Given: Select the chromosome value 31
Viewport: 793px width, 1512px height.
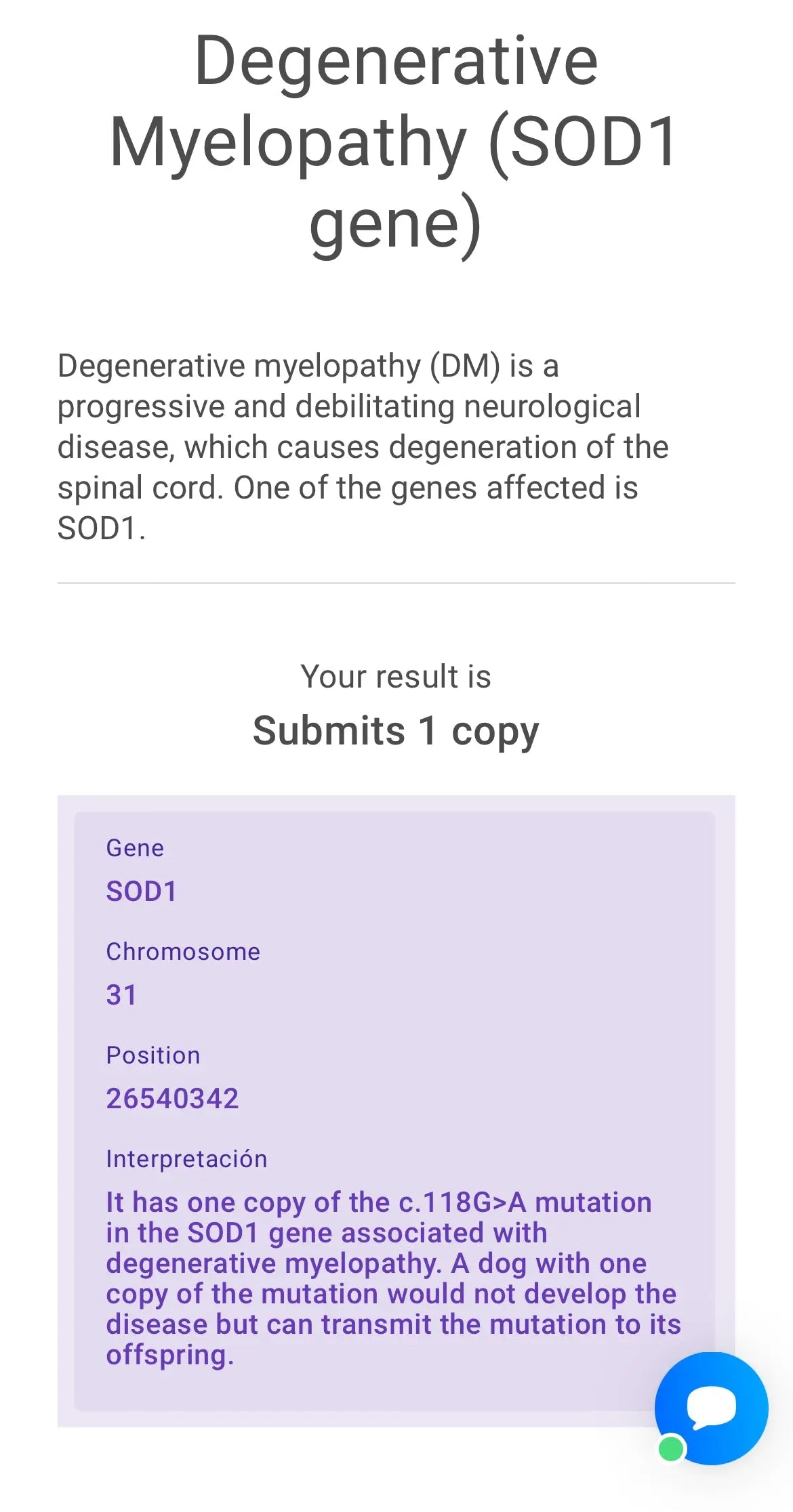Looking at the screenshot, I should pyautogui.click(x=121, y=995).
